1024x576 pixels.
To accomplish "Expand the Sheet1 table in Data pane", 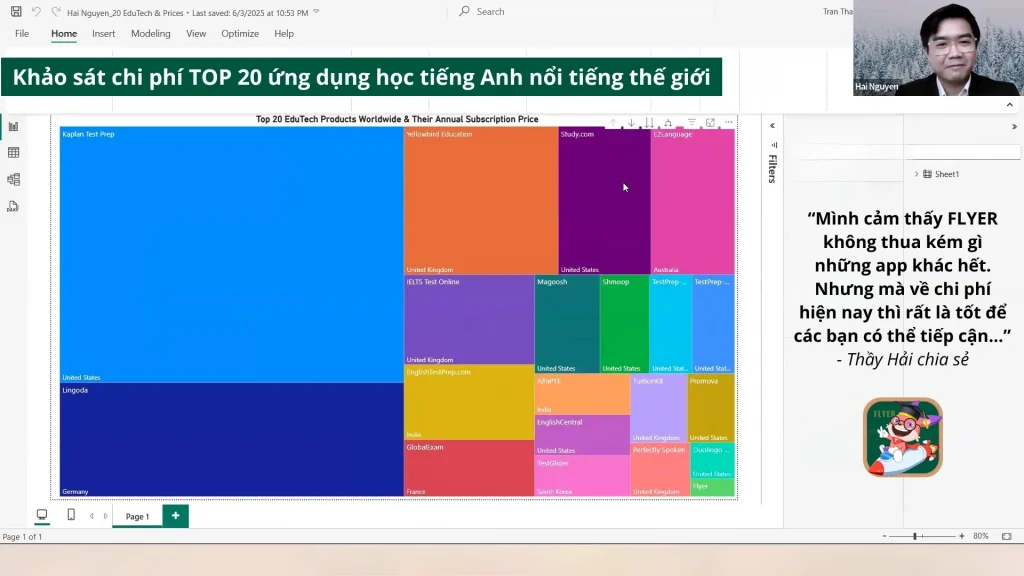I will coord(916,174).
